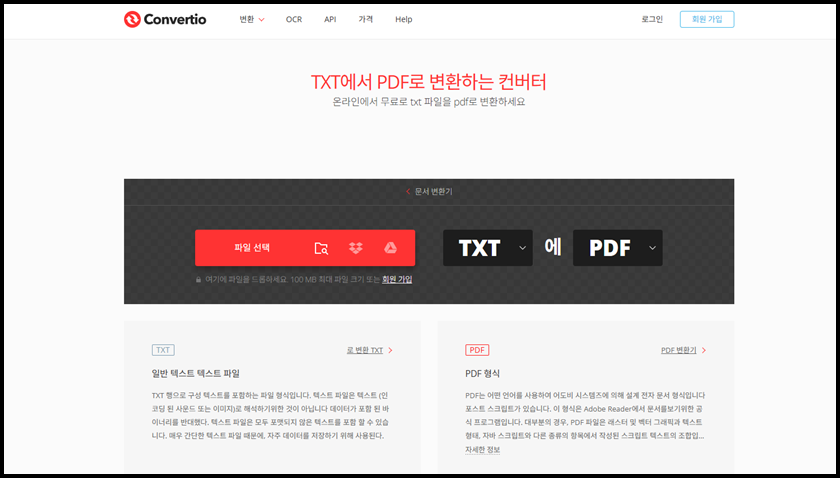Open the file browser folder icon
The width and height of the screenshot is (840, 478).
tap(321, 248)
